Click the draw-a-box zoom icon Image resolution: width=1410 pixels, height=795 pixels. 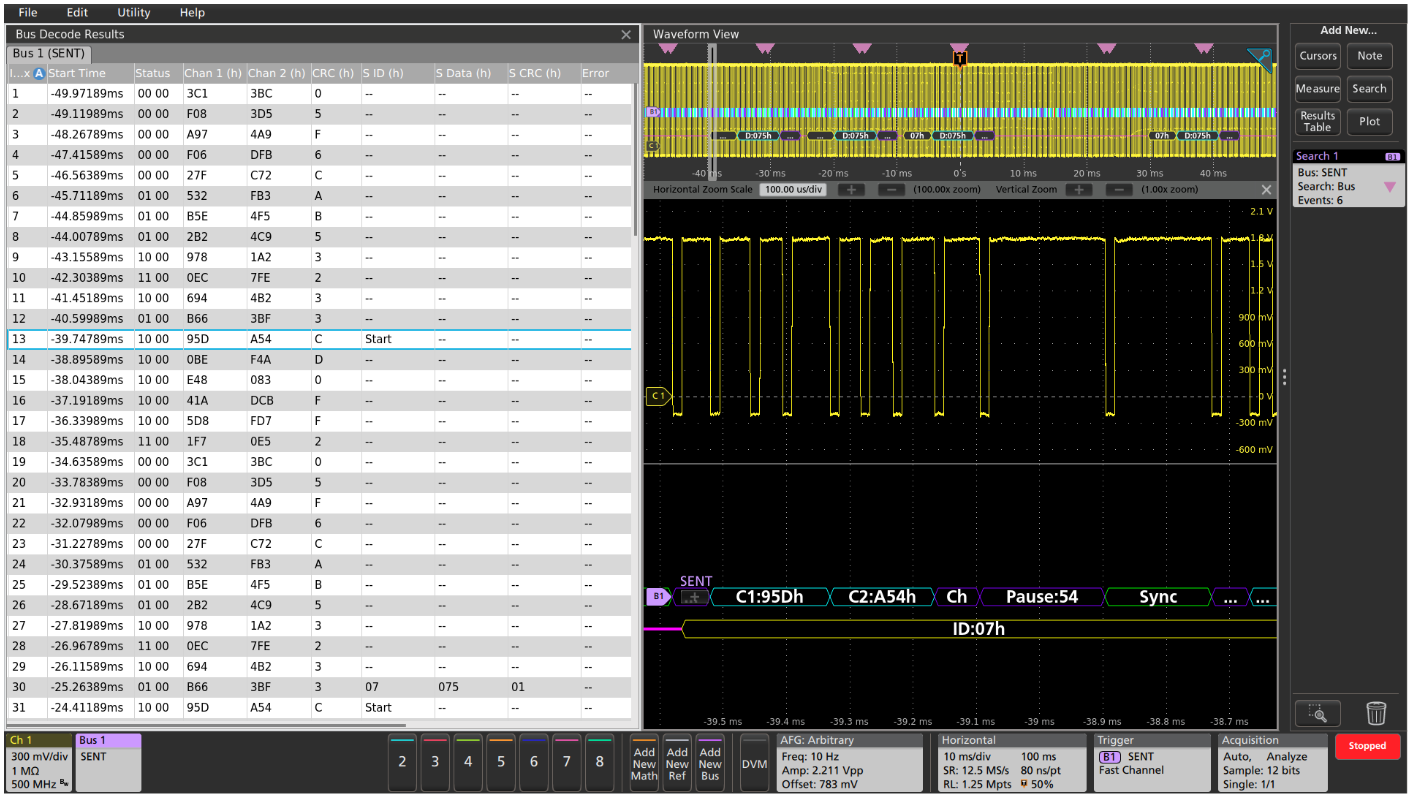click(x=1318, y=713)
